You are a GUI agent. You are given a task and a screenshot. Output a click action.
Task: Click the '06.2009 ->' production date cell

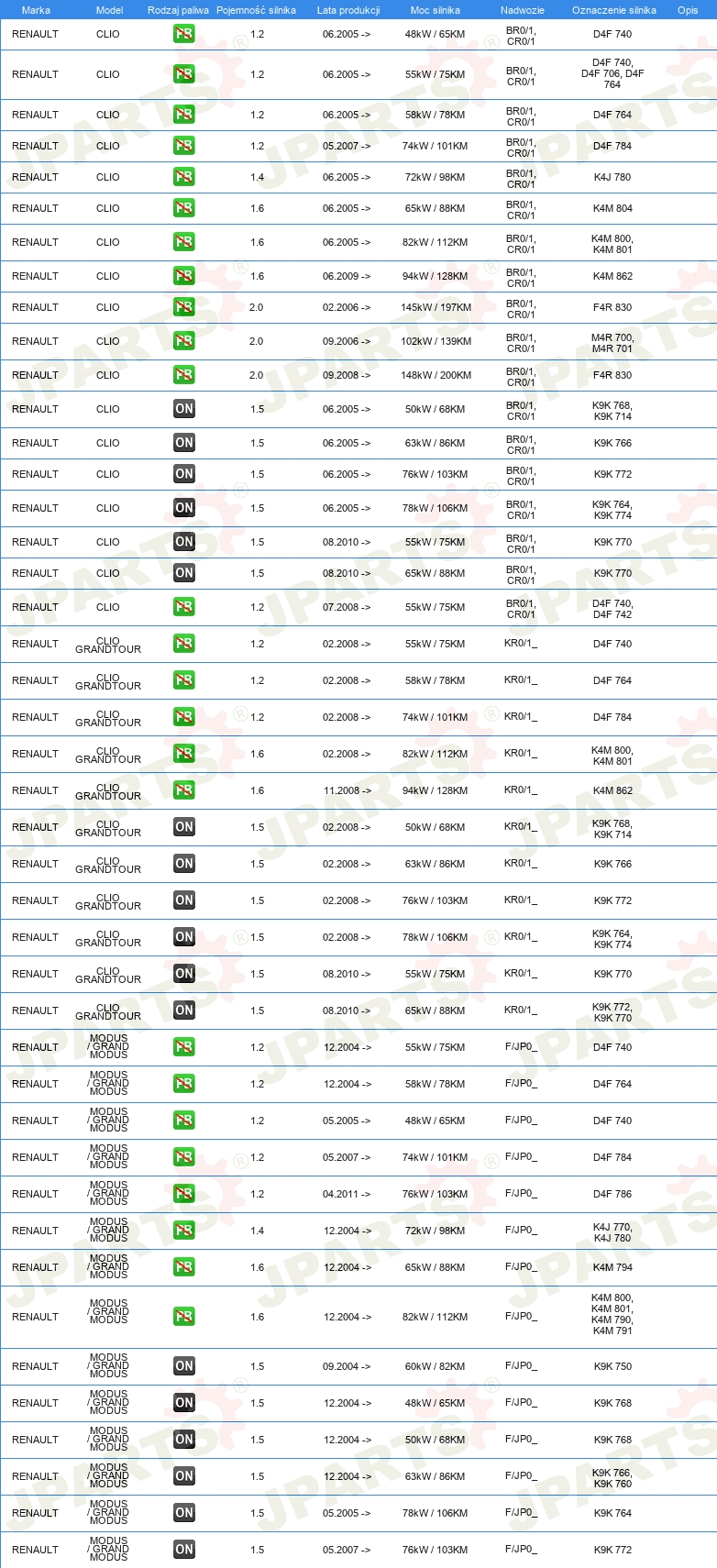(x=347, y=276)
